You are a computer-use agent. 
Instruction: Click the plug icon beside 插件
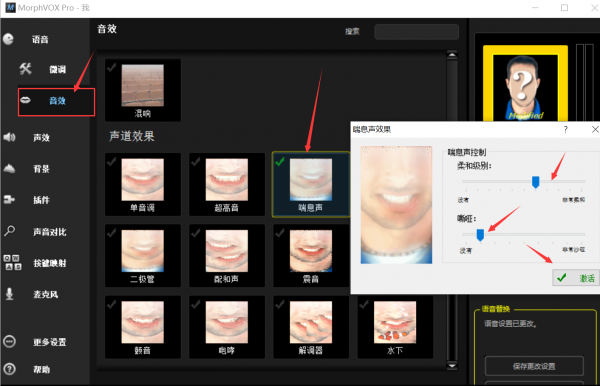click(x=9, y=199)
